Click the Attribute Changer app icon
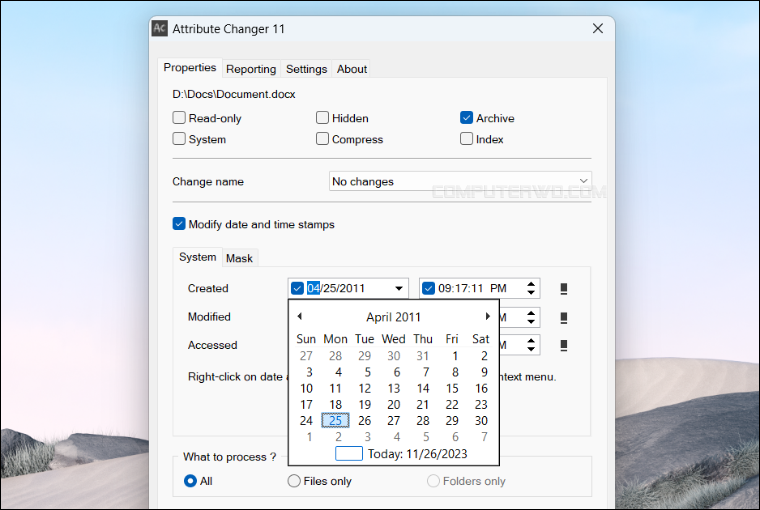 tap(159, 28)
